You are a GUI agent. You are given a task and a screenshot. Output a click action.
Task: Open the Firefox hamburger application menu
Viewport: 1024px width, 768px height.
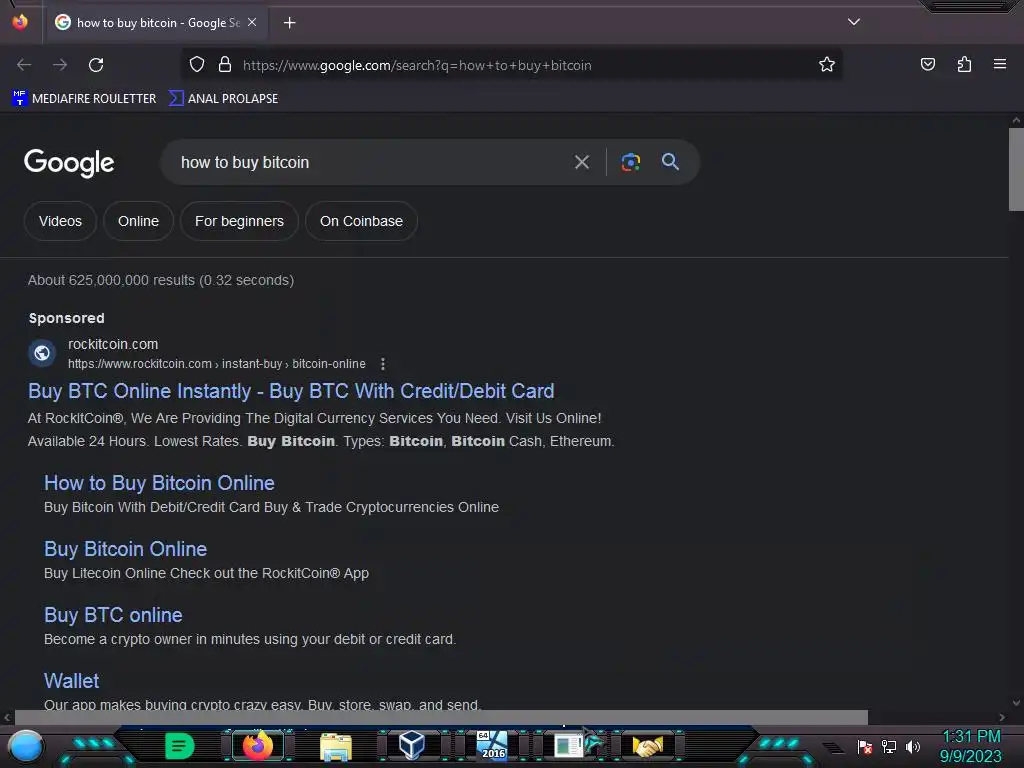(999, 64)
